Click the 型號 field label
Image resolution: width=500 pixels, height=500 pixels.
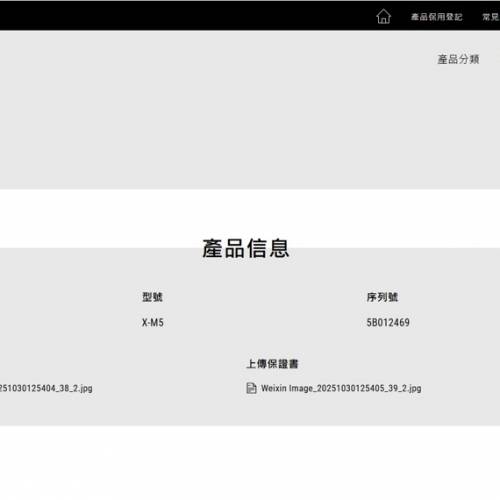152,297
